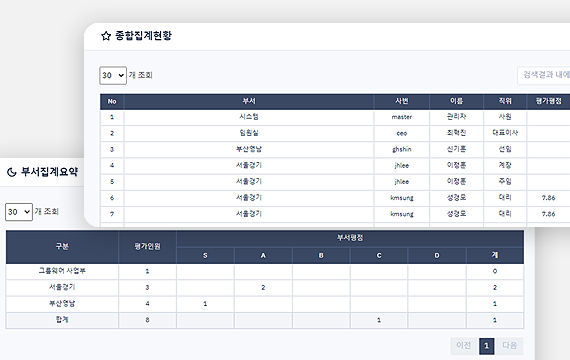Screen dimensions: 570x360
Task: Click the 그룹웨어 사업부 row
Action: (x=265, y=271)
